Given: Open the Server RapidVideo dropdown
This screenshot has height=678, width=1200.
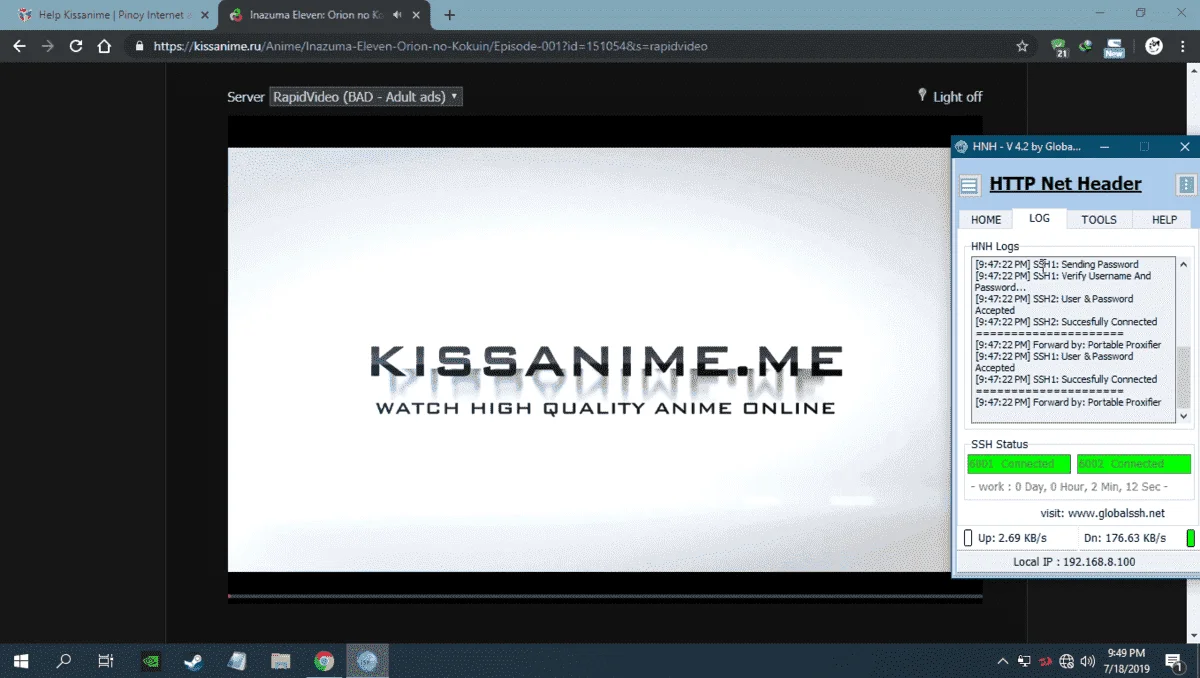Looking at the screenshot, I should [366, 97].
